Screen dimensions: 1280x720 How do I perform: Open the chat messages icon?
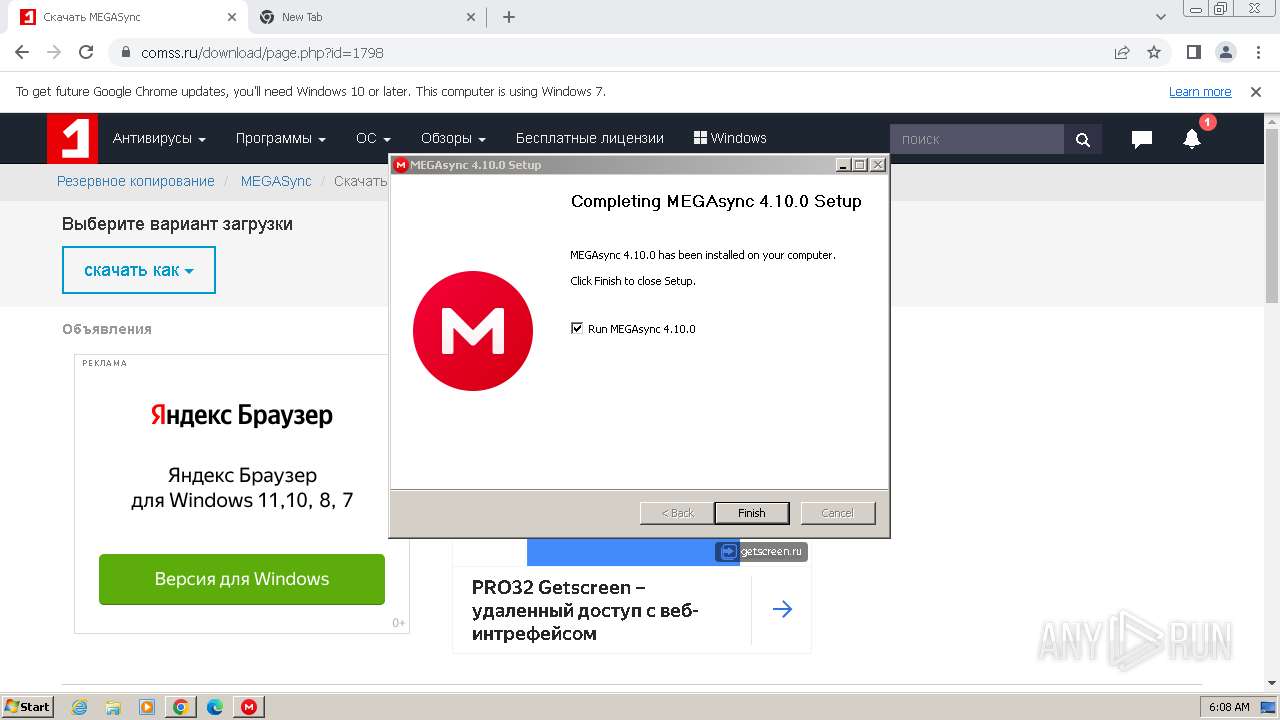[x=1141, y=139]
